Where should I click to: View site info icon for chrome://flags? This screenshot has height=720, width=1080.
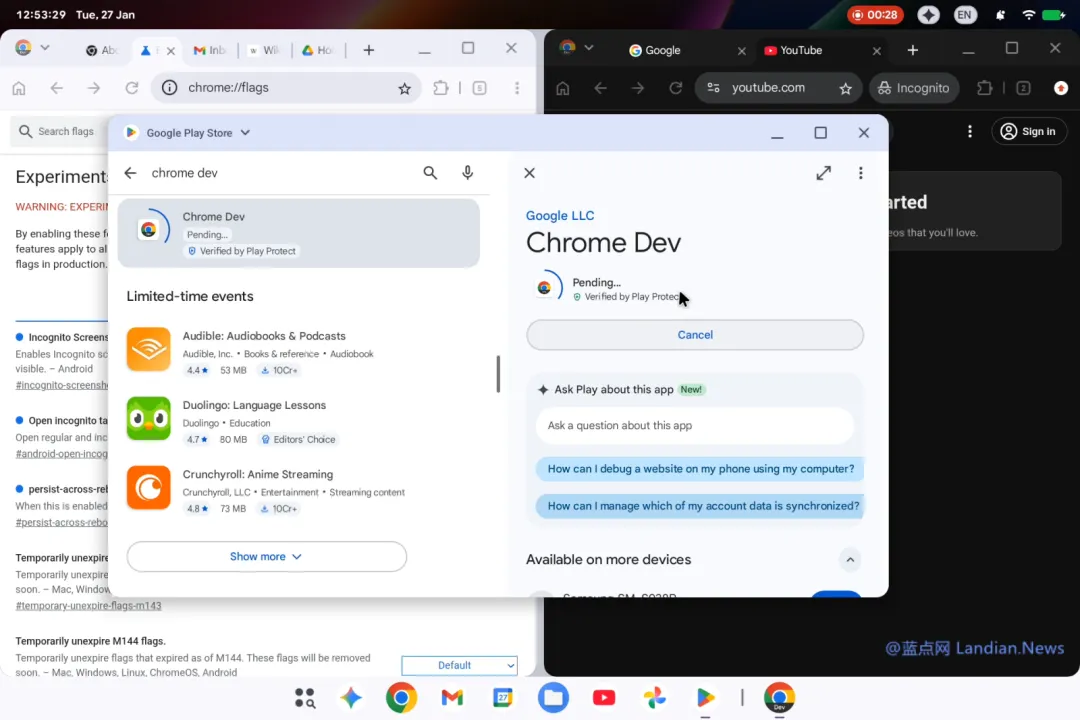click(x=169, y=88)
